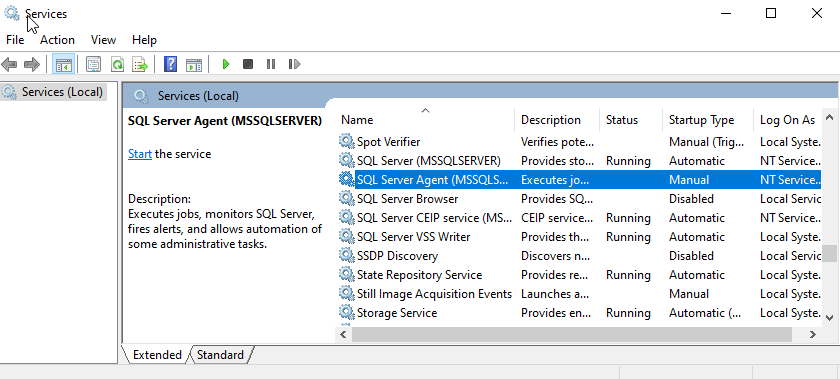Select Still Image Acquisition Events service name
Image resolution: width=840 pixels, height=379 pixels.
point(434,294)
